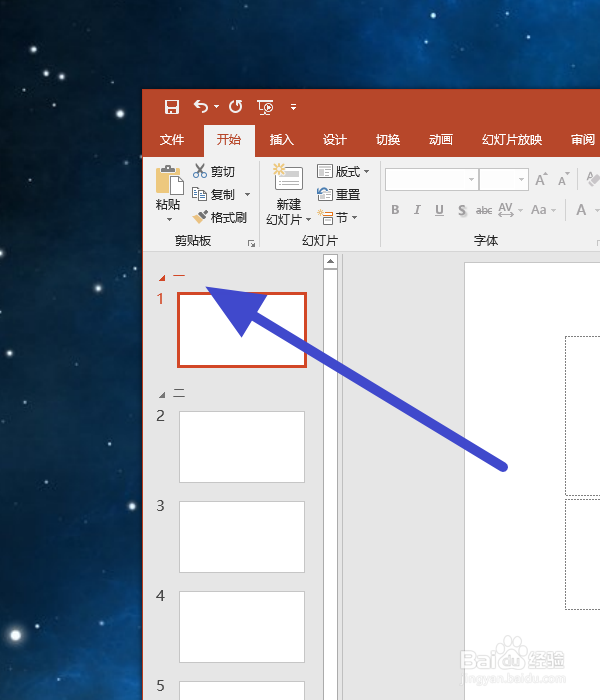
Task: Open the 设计 tab
Action: [335, 140]
